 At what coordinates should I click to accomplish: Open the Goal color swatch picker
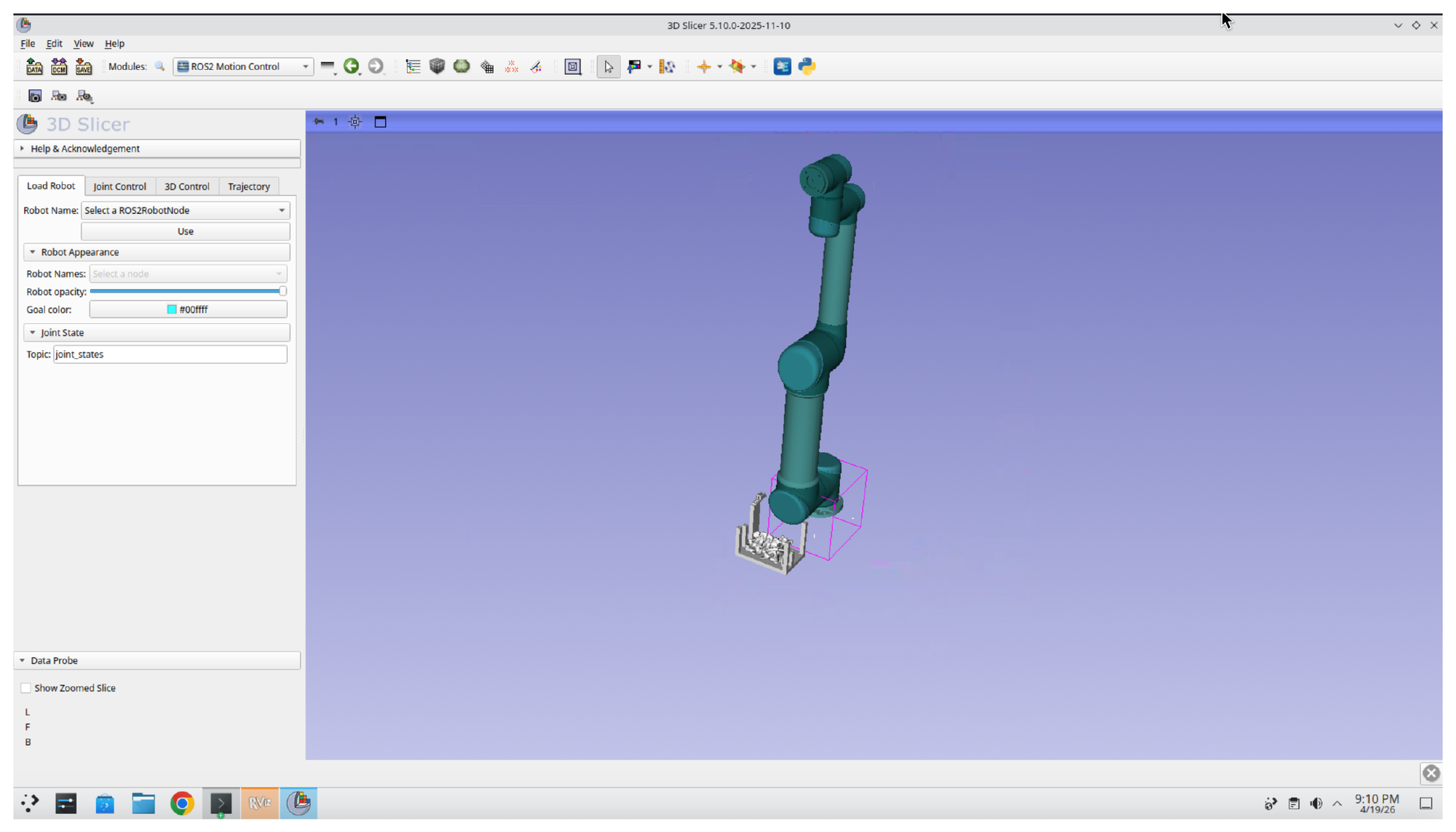point(188,309)
